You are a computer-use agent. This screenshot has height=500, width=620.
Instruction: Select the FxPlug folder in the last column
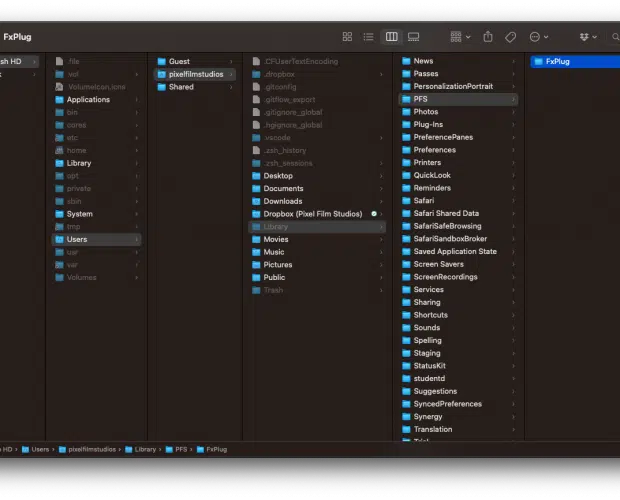tap(575, 61)
